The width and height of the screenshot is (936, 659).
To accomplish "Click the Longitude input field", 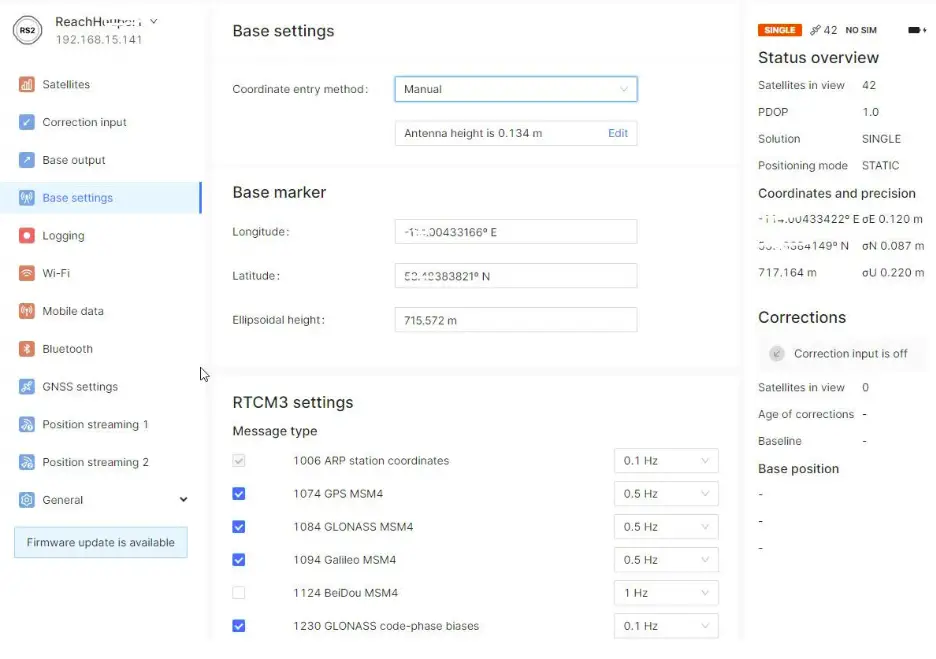I will [515, 231].
